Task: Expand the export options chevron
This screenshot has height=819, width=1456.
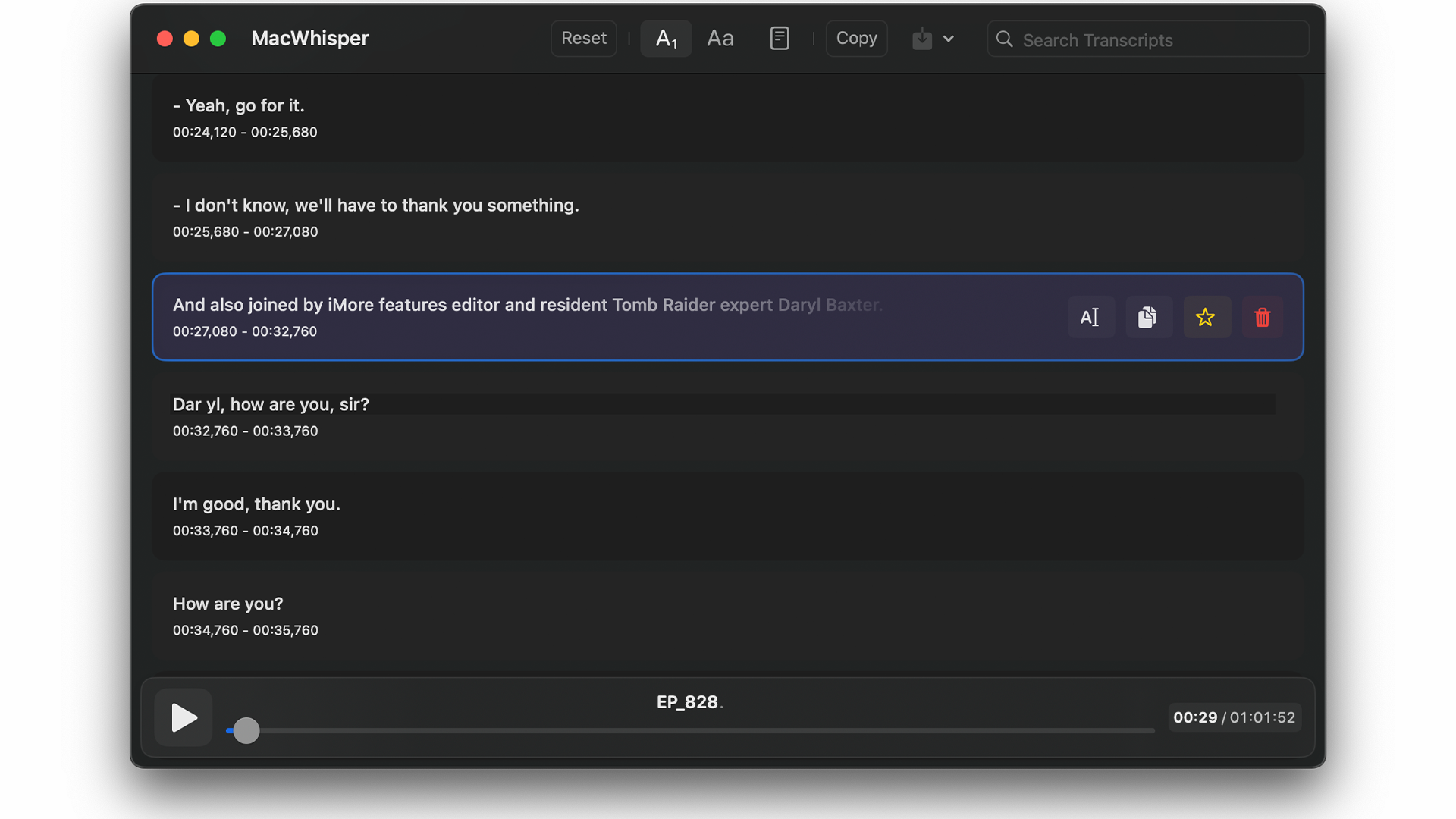Action: point(949,39)
